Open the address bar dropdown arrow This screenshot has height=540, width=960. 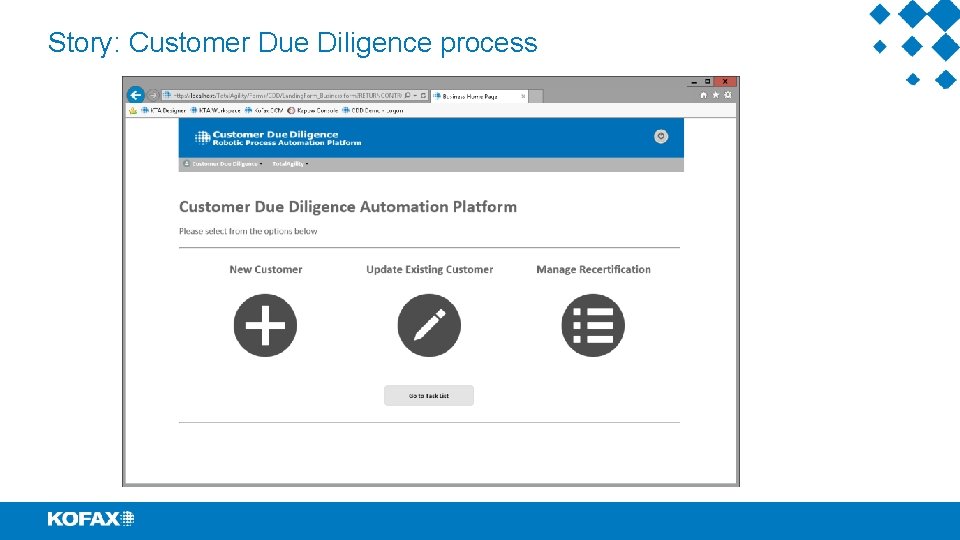tap(415, 96)
